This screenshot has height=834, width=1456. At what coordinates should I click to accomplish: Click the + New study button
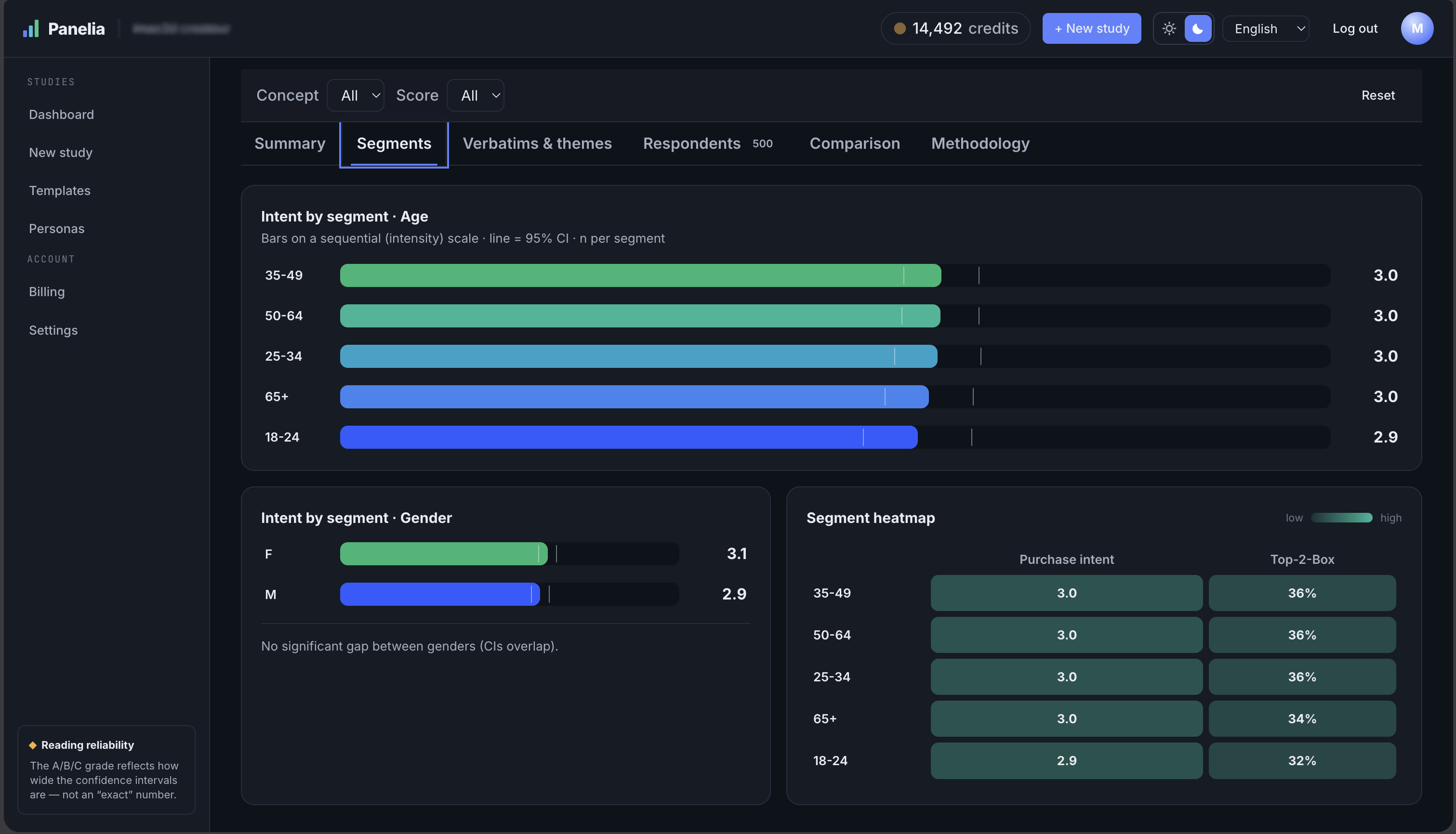click(1092, 28)
